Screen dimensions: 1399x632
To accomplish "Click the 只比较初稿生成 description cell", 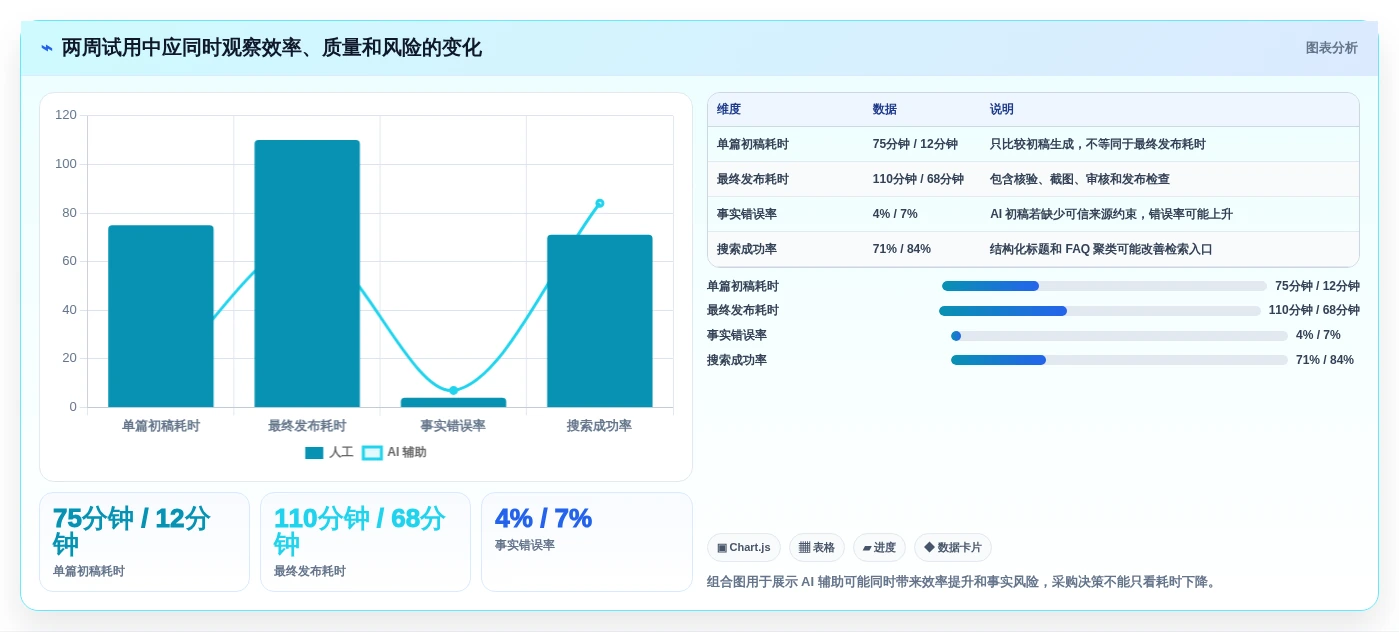I will pyautogui.click(x=1098, y=145).
